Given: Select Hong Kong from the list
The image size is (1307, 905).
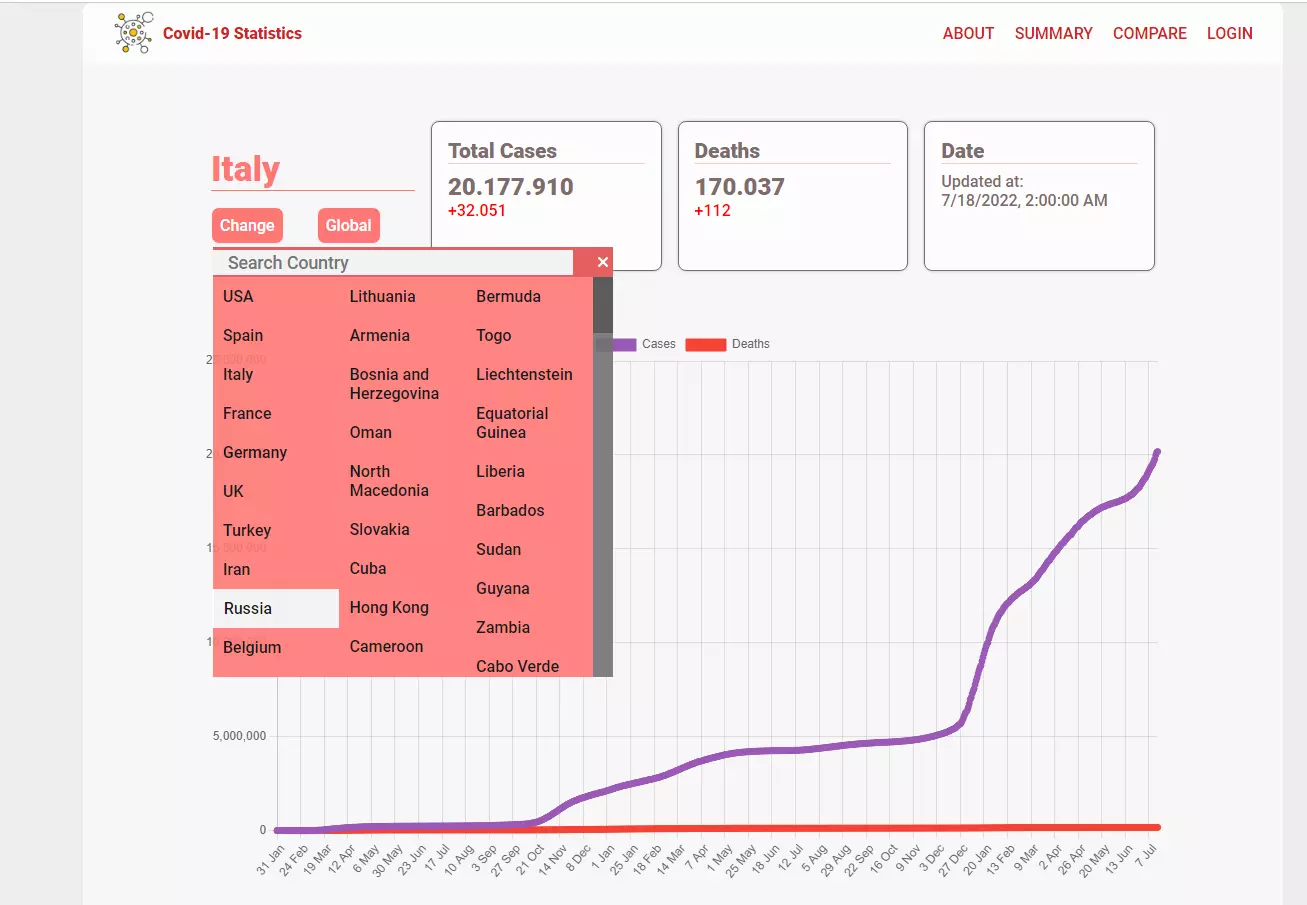Looking at the screenshot, I should (389, 607).
